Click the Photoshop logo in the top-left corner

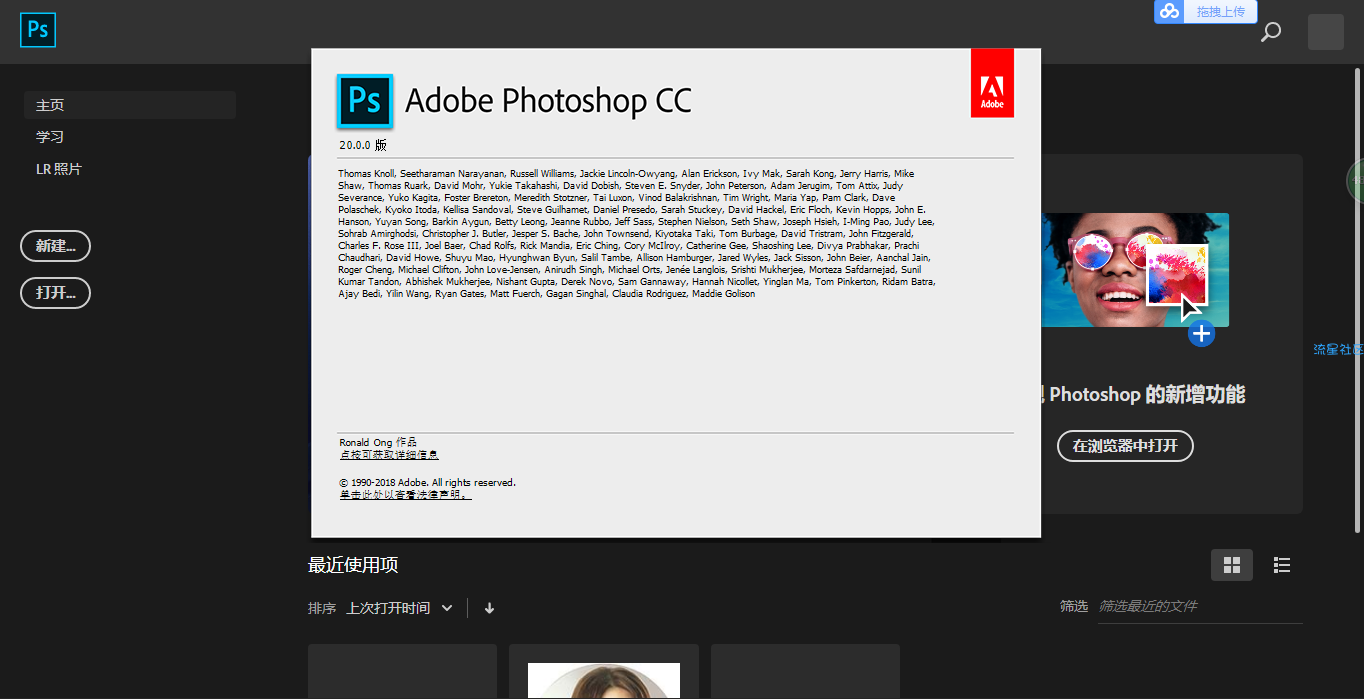(x=38, y=30)
